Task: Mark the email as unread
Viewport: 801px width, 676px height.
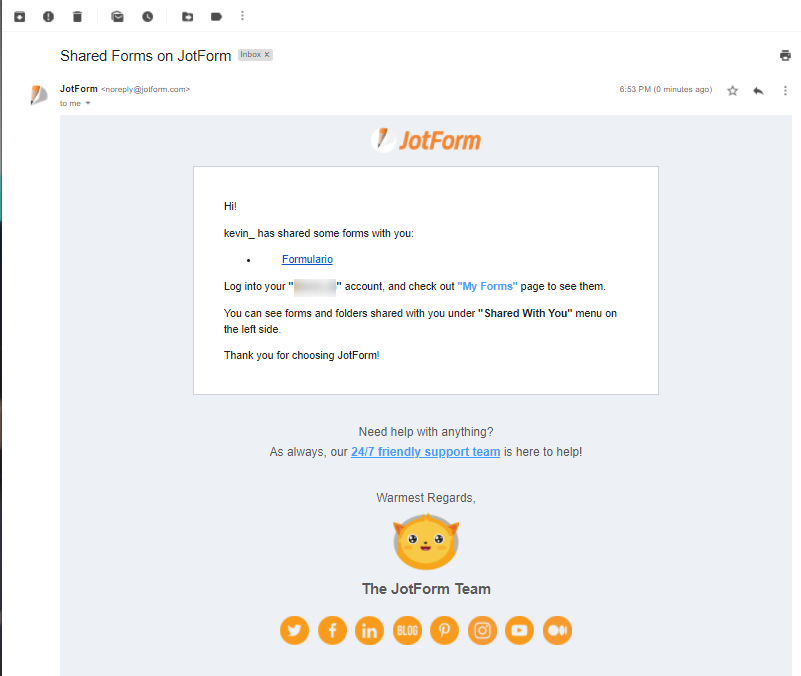Action: (x=118, y=16)
